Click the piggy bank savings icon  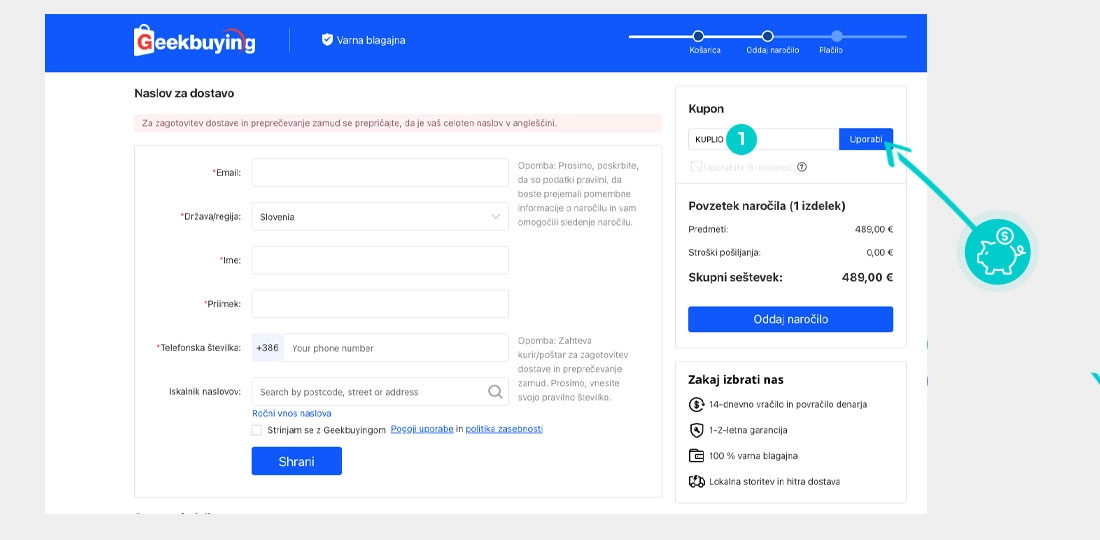point(1001,250)
